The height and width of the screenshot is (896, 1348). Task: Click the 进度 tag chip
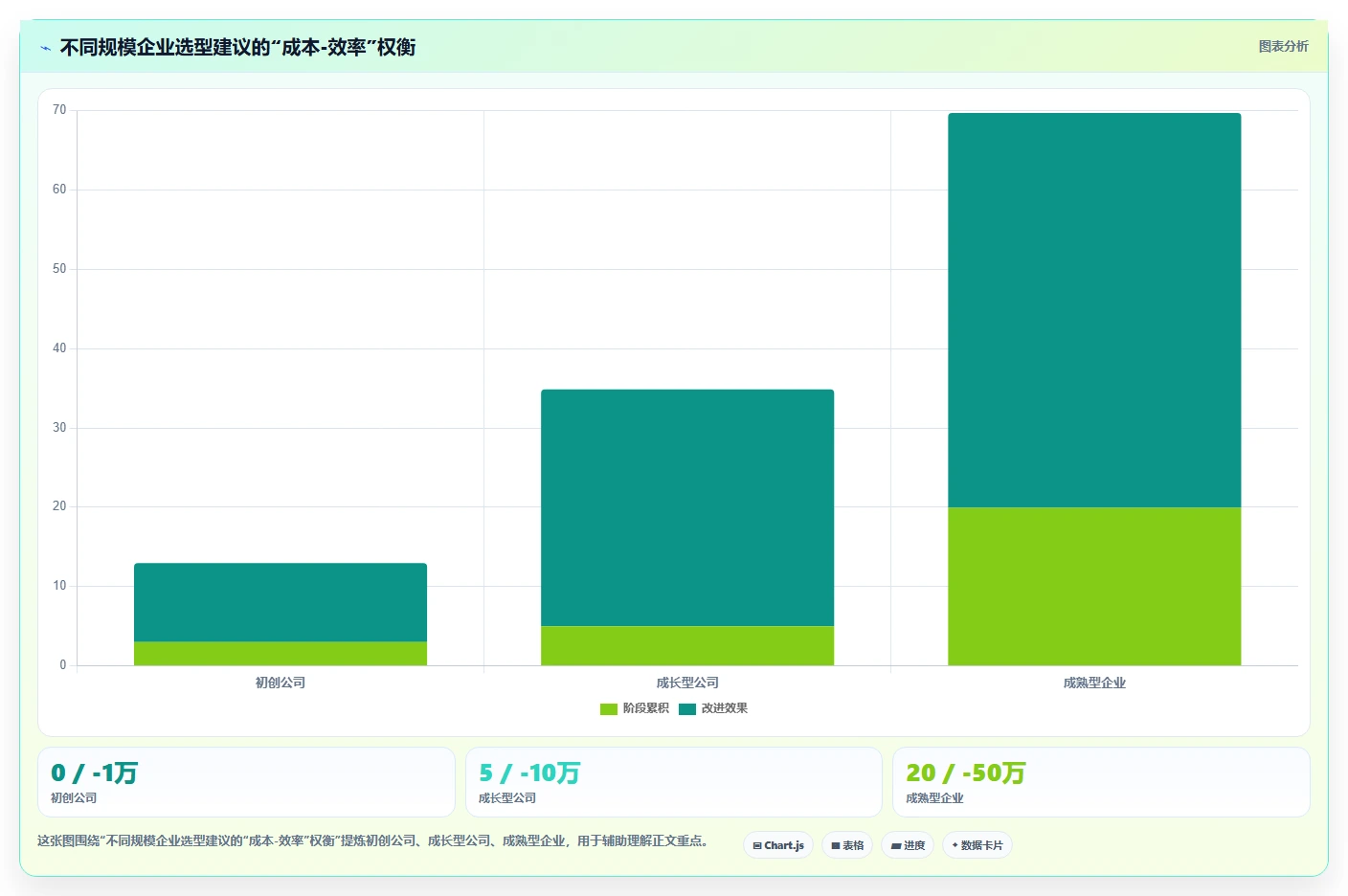[x=908, y=845]
